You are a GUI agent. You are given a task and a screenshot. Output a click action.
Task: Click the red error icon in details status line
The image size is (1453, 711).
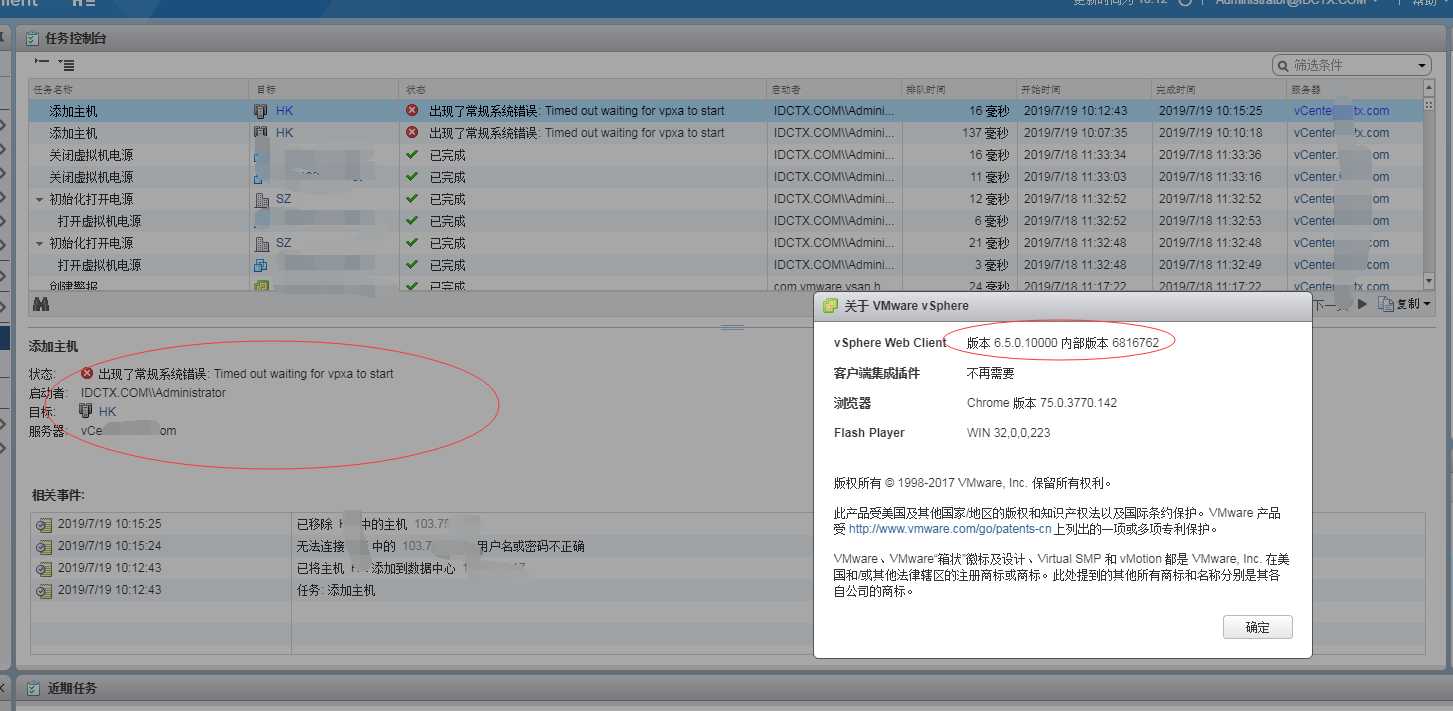pyautogui.click(x=87, y=373)
